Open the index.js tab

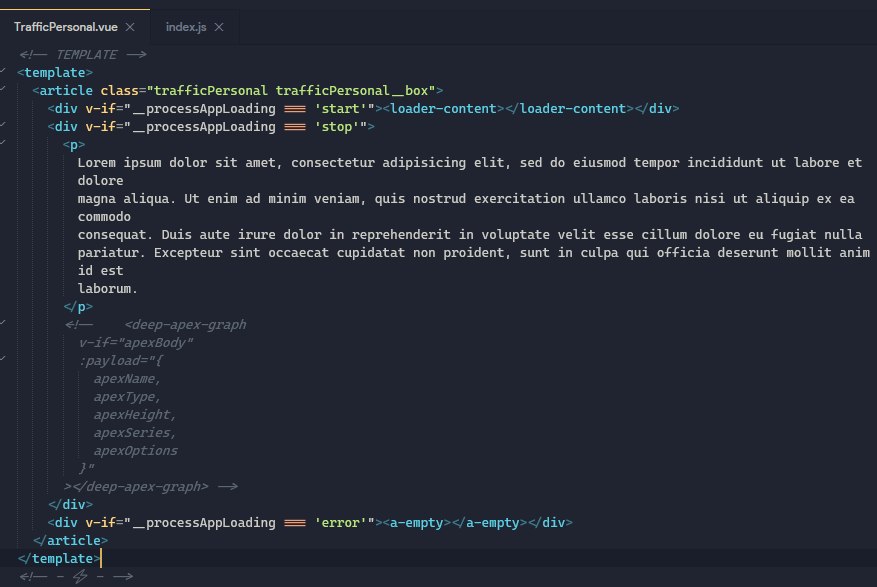point(186,27)
